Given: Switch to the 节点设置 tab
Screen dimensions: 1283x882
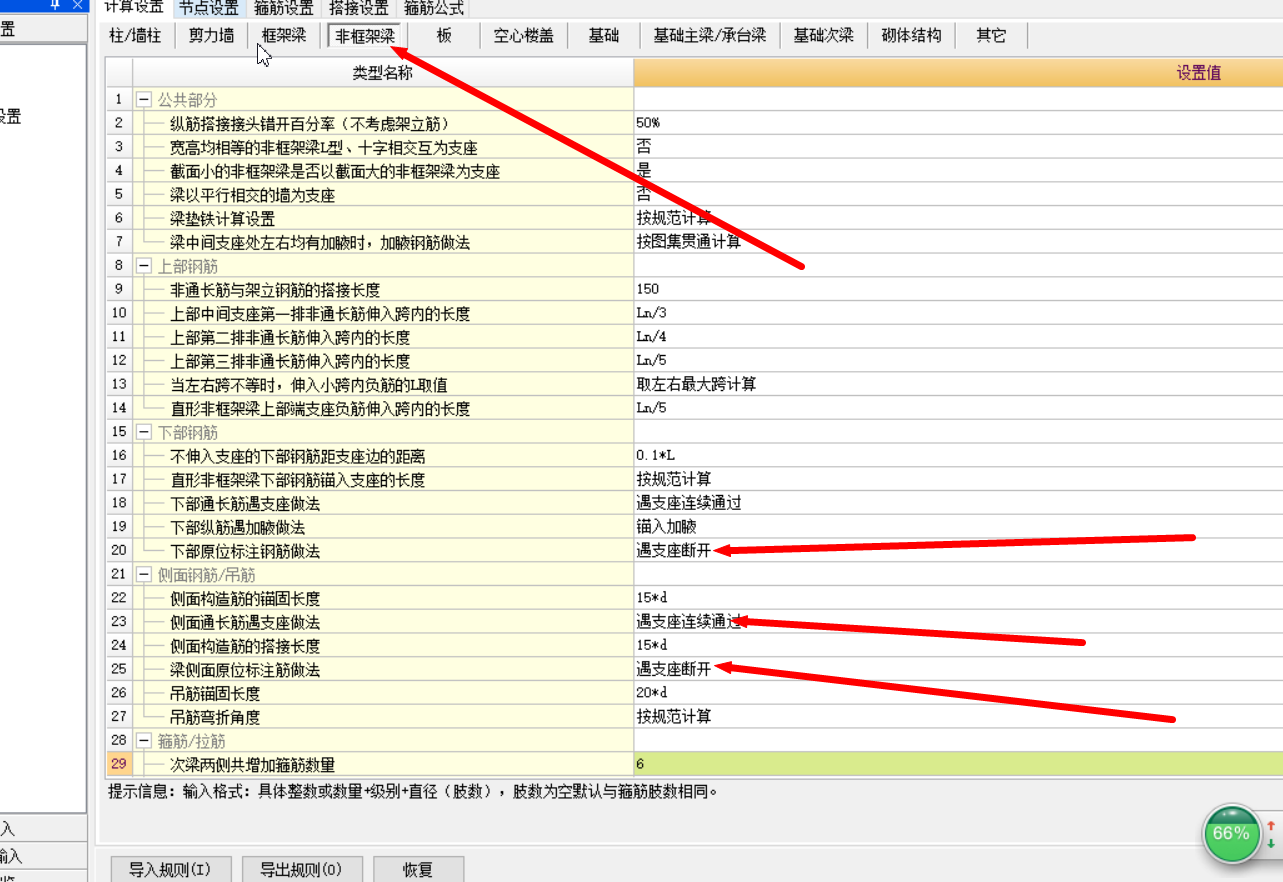Looking at the screenshot, I should (x=209, y=8).
